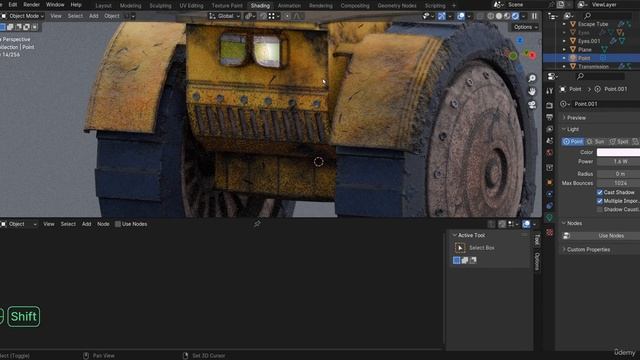640x360 pixels.
Task: Enable Use Nodes checkbox in shader editor
Action: coord(118,224)
